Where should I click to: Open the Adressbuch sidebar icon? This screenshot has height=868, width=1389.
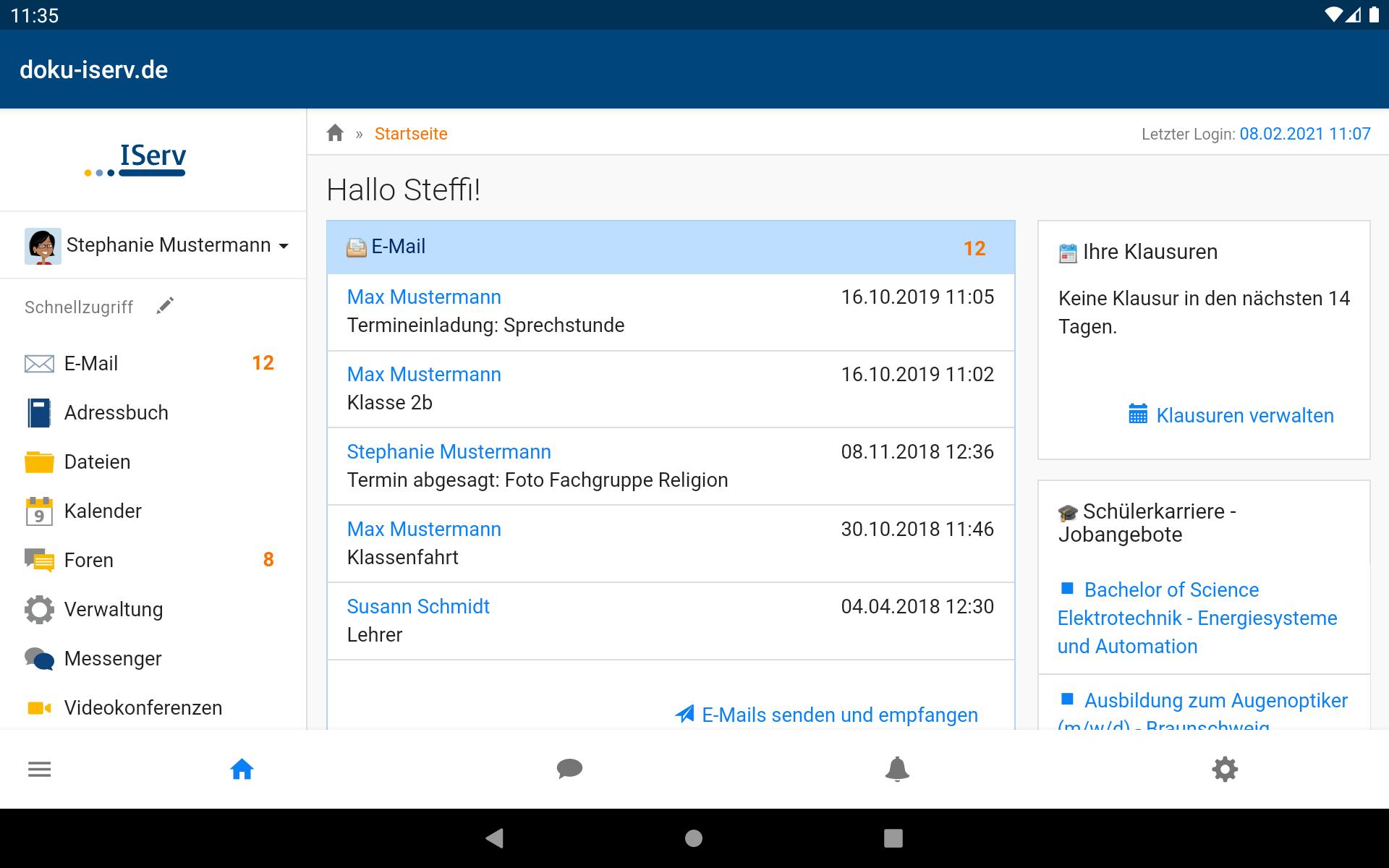pyautogui.click(x=39, y=413)
